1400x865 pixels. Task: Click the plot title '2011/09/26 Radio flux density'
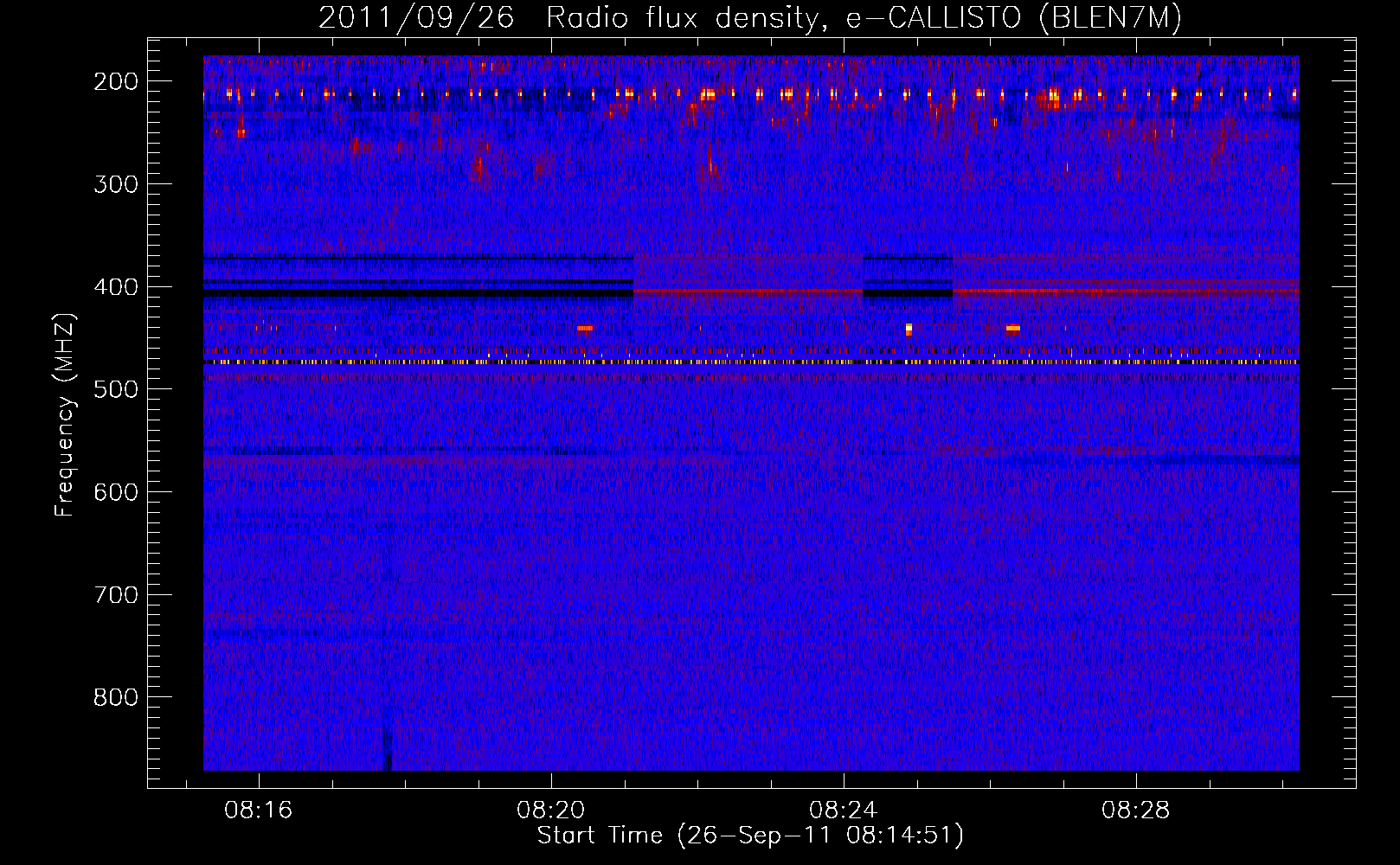(x=568, y=18)
